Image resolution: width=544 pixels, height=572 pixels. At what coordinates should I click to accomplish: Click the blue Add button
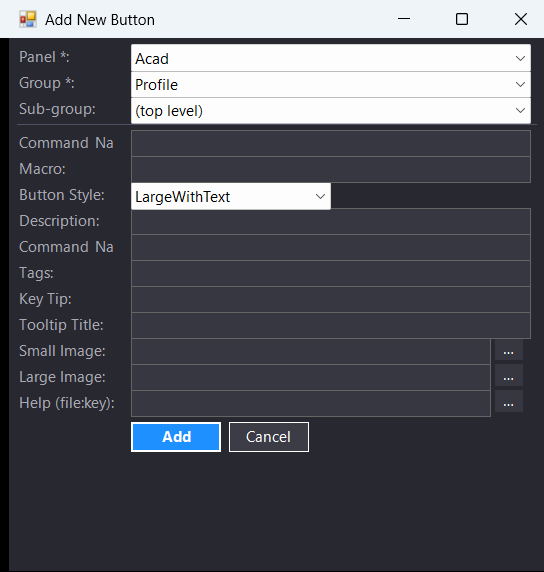tap(176, 437)
